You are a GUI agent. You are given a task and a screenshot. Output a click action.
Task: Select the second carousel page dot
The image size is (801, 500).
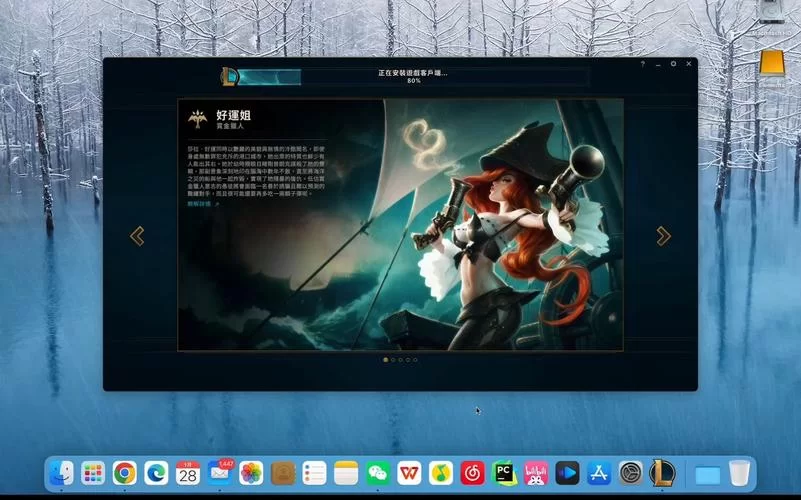[393, 360]
